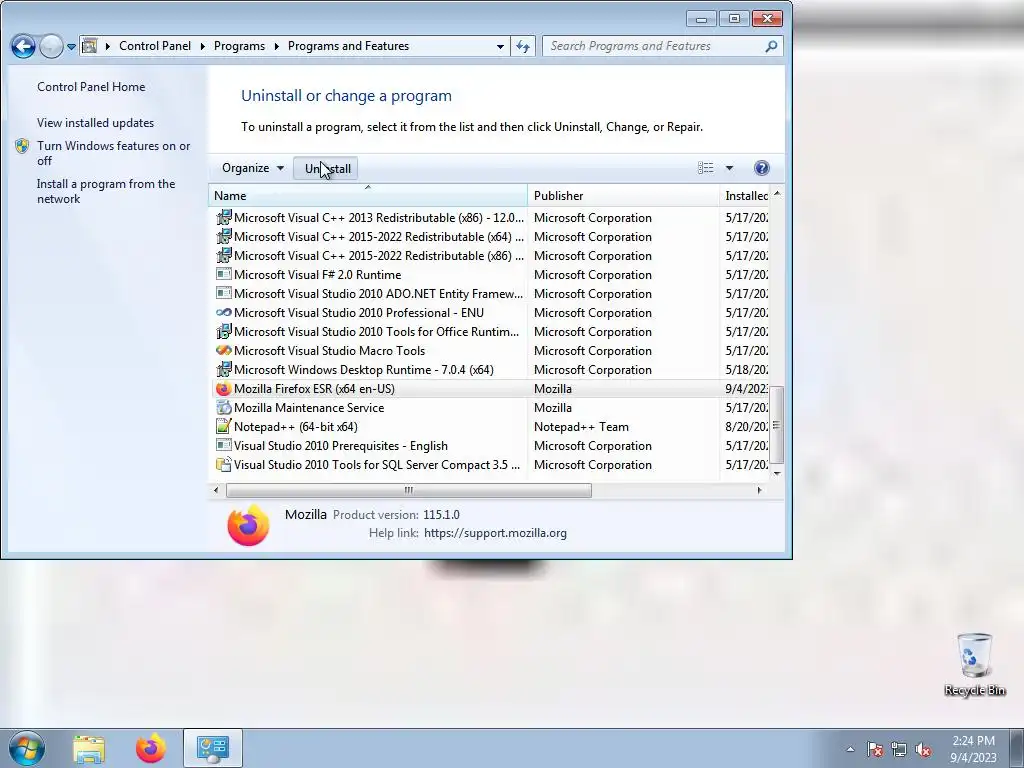Viewport: 1024px width, 768px height.
Task: Click 'Microsoft Visual Studio Macro Tools' name text
Action: [x=329, y=351]
